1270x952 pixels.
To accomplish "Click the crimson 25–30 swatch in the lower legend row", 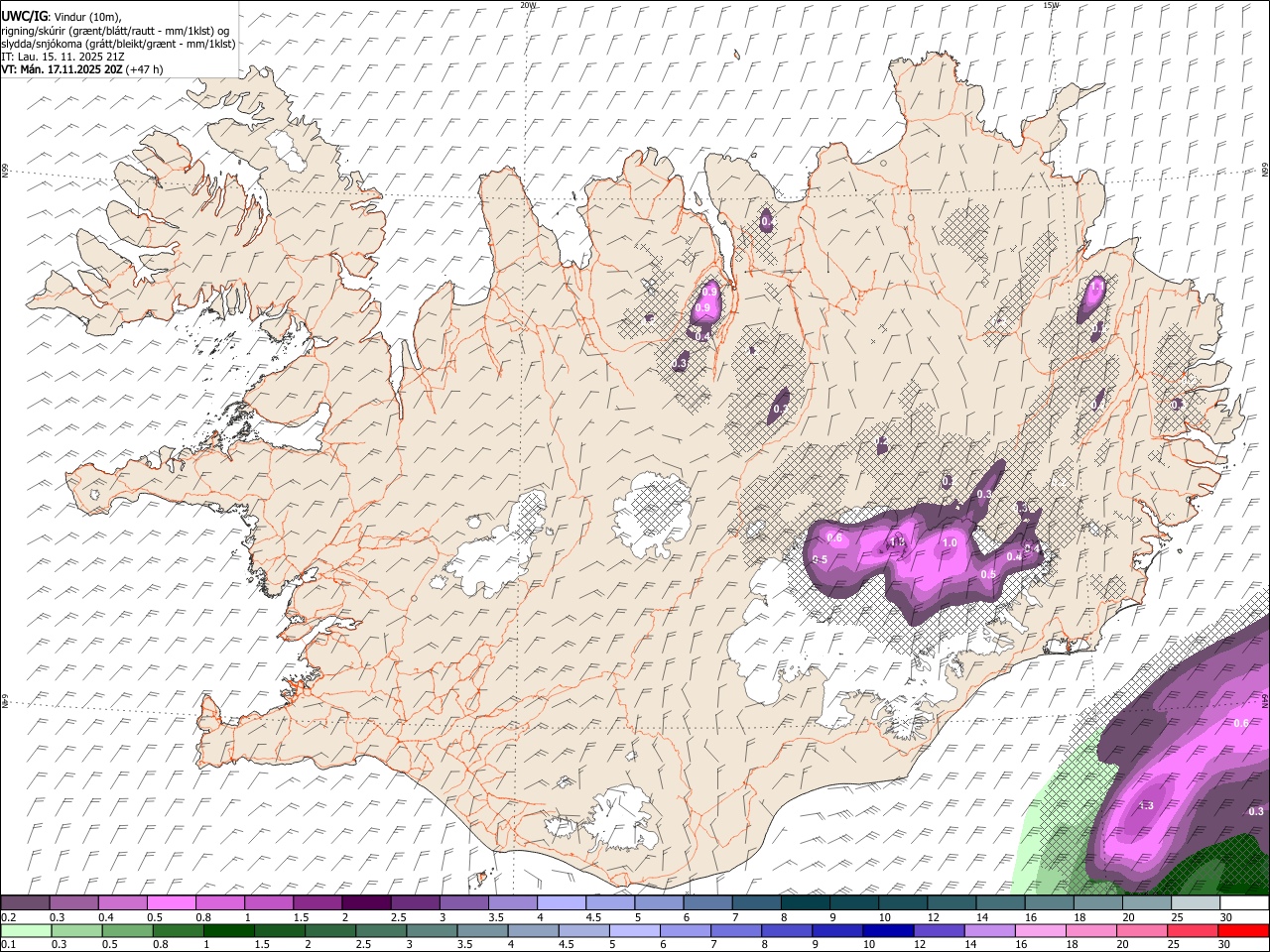I will (1193, 930).
